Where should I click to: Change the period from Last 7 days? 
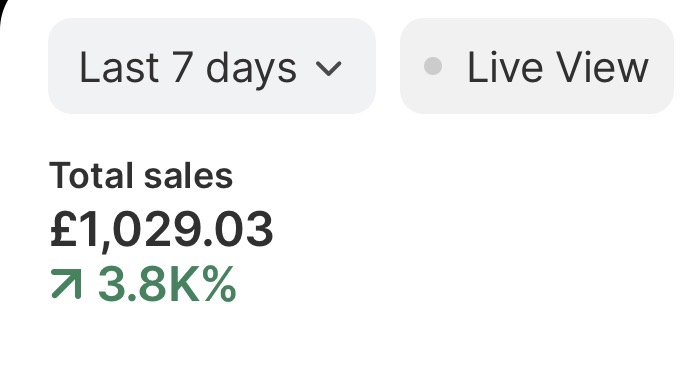pyautogui.click(x=212, y=66)
